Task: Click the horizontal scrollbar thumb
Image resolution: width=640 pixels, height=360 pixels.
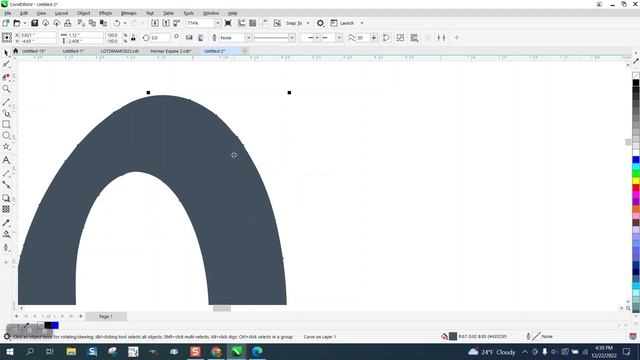Action: [222, 309]
